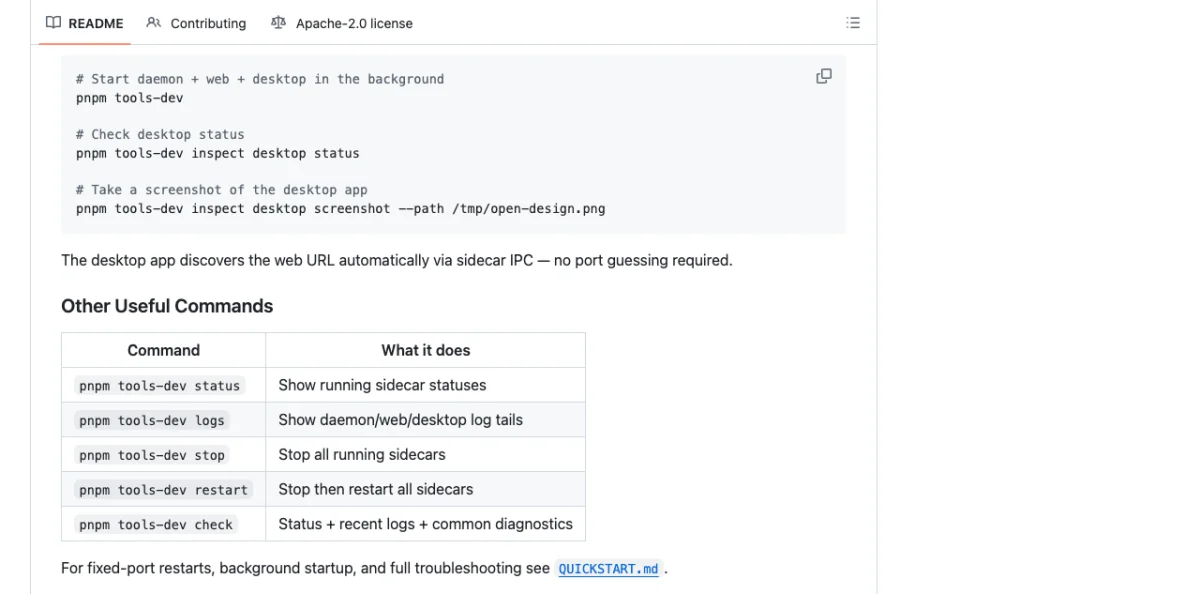Click the 'pnpm tools-dev status' table cell
The width and height of the screenshot is (1200, 594).
coord(164,385)
